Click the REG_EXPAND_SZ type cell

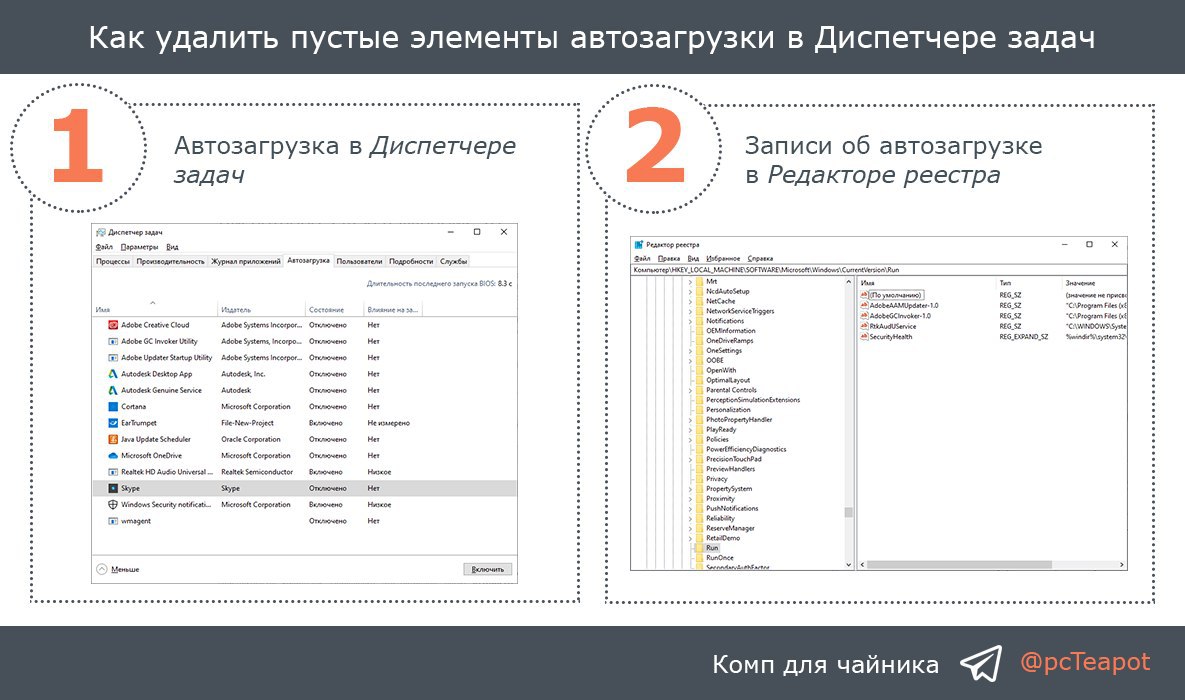1024,337
